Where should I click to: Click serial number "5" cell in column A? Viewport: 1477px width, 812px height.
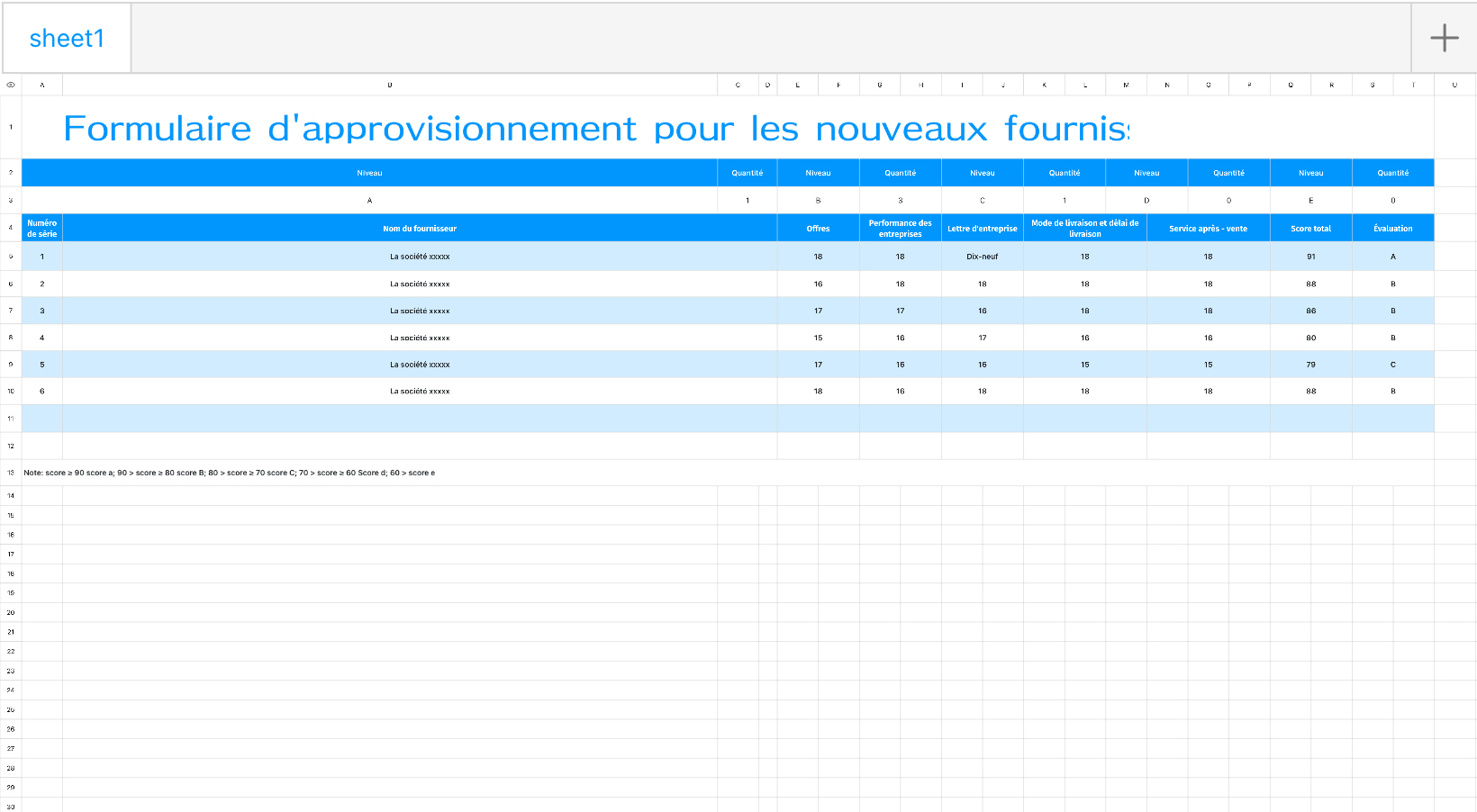[42, 365]
